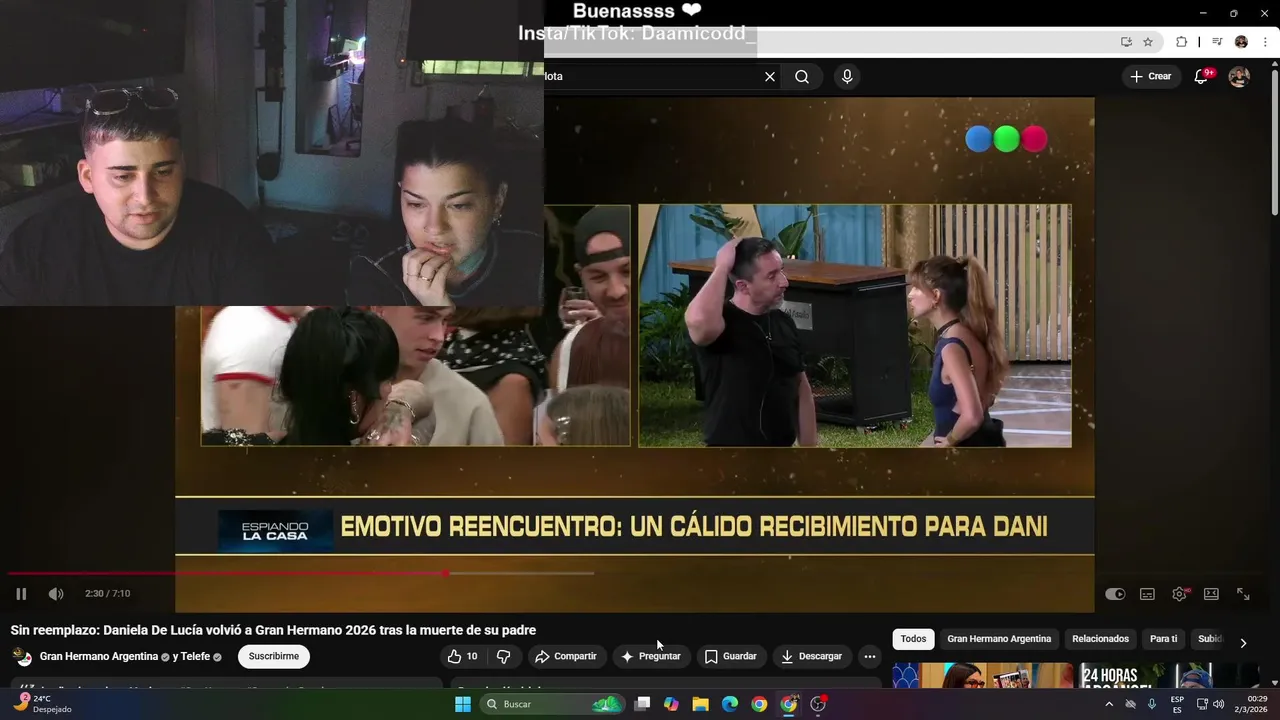Screen dimensions: 1280x720
Task: Switch to theater mode
Action: coord(1211,594)
